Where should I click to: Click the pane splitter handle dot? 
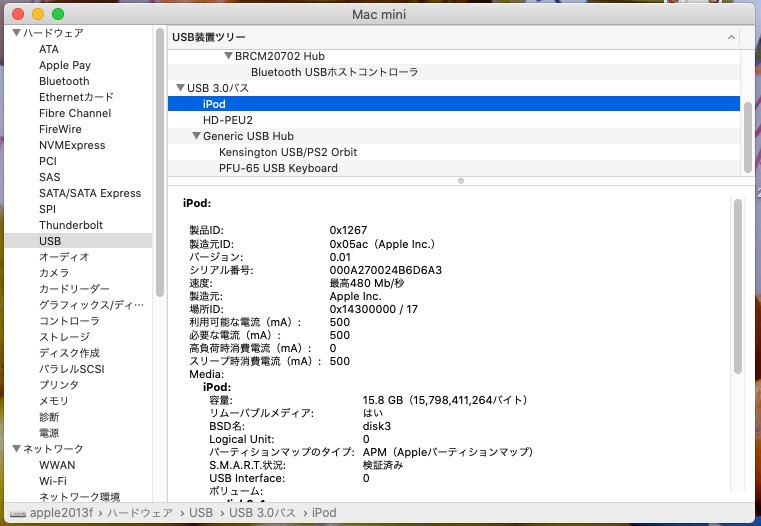[461, 181]
